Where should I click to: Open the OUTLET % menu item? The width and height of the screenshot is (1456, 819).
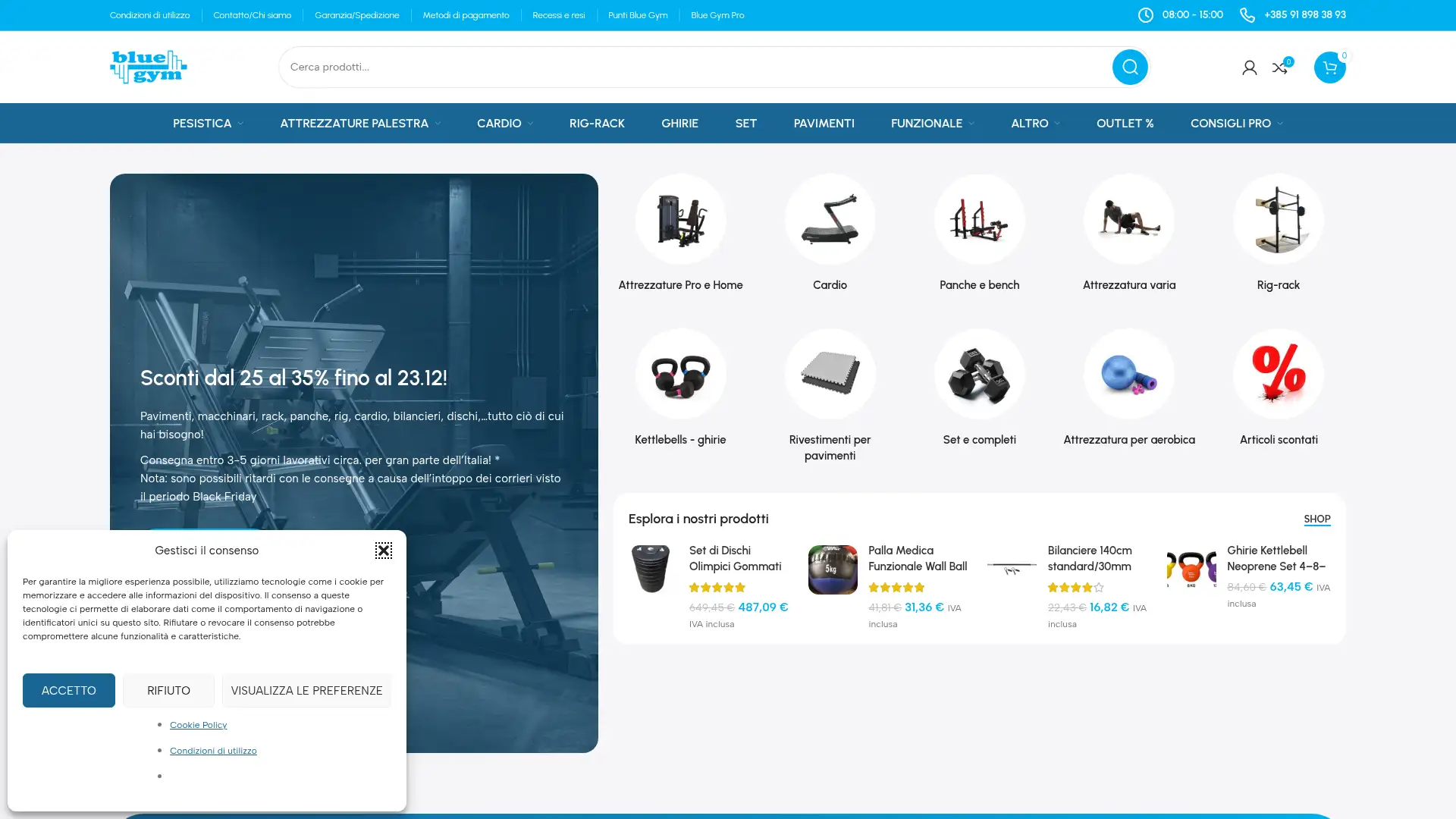coord(1125,123)
